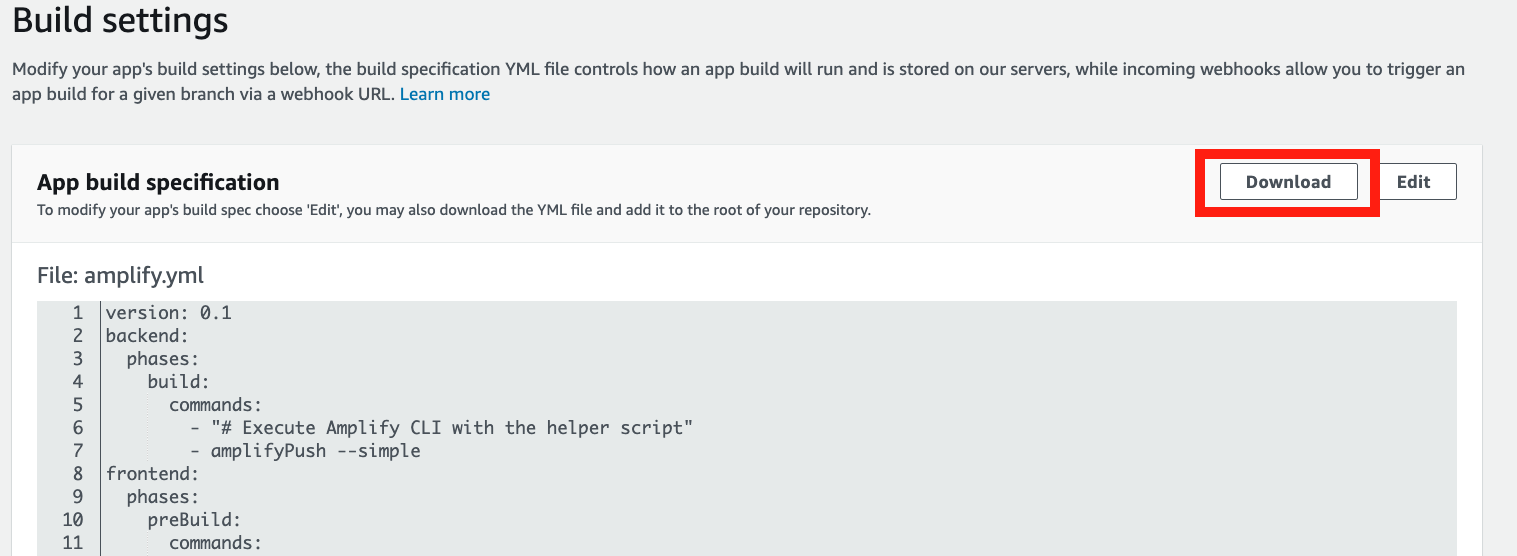Place cursor on the preBuild: line

[194, 520]
